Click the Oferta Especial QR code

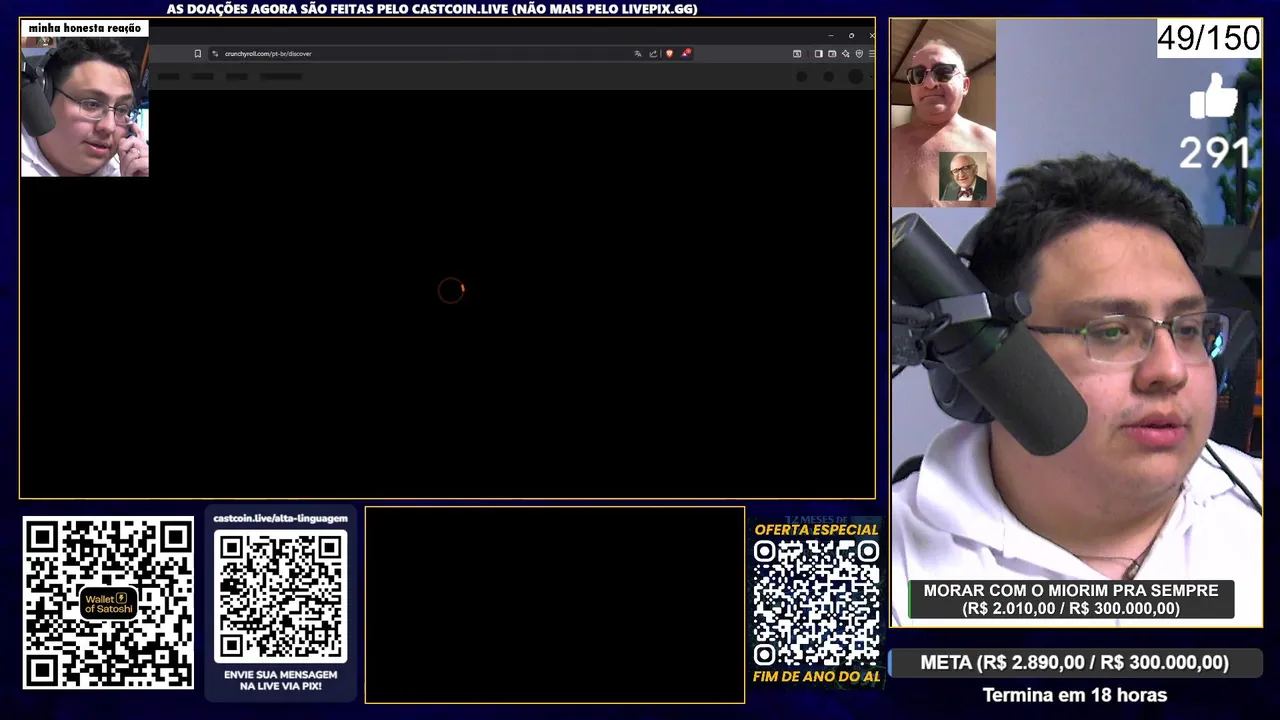[816, 603]
